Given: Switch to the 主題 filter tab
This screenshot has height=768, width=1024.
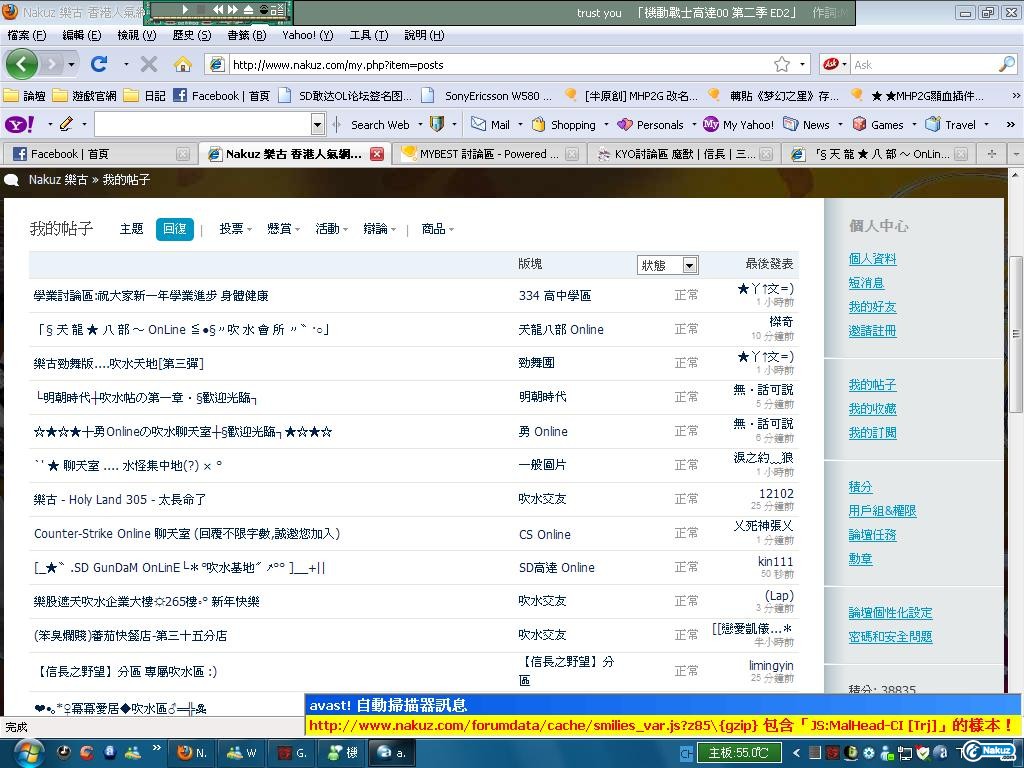Looking at the screenshot, I should point(131,229).
